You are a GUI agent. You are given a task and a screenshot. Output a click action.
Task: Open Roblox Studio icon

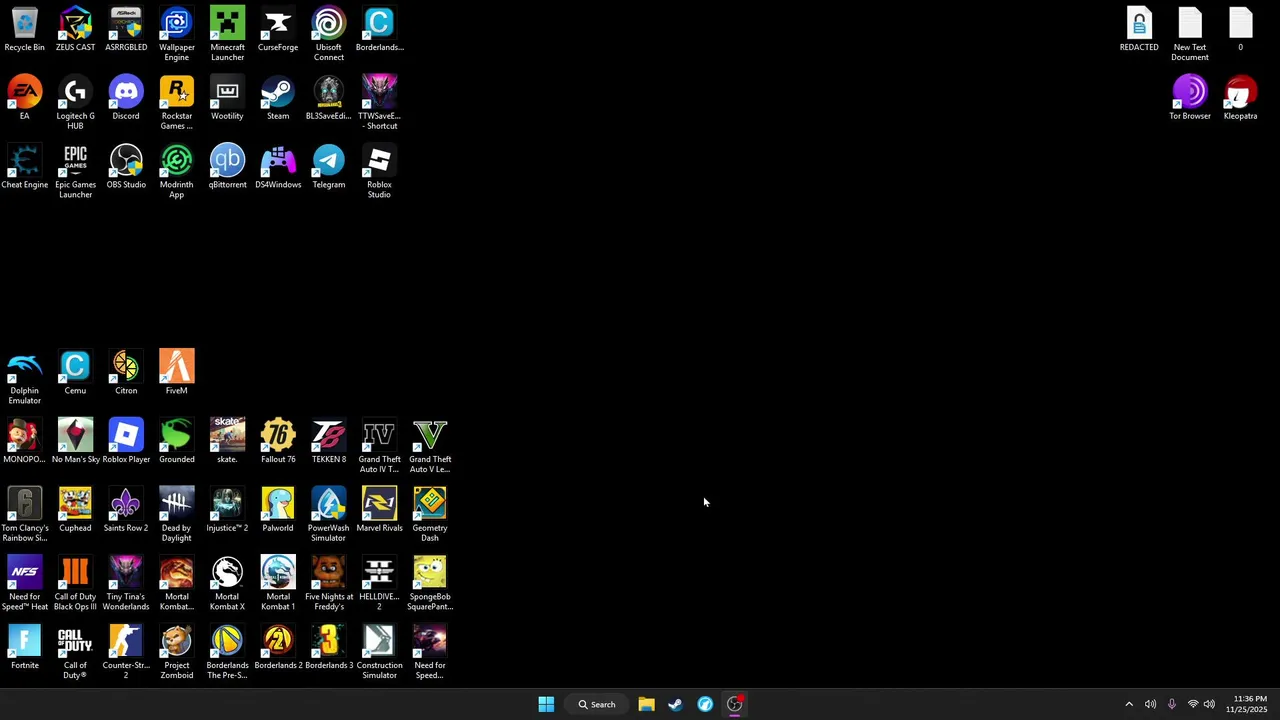[x=379, y=172]
